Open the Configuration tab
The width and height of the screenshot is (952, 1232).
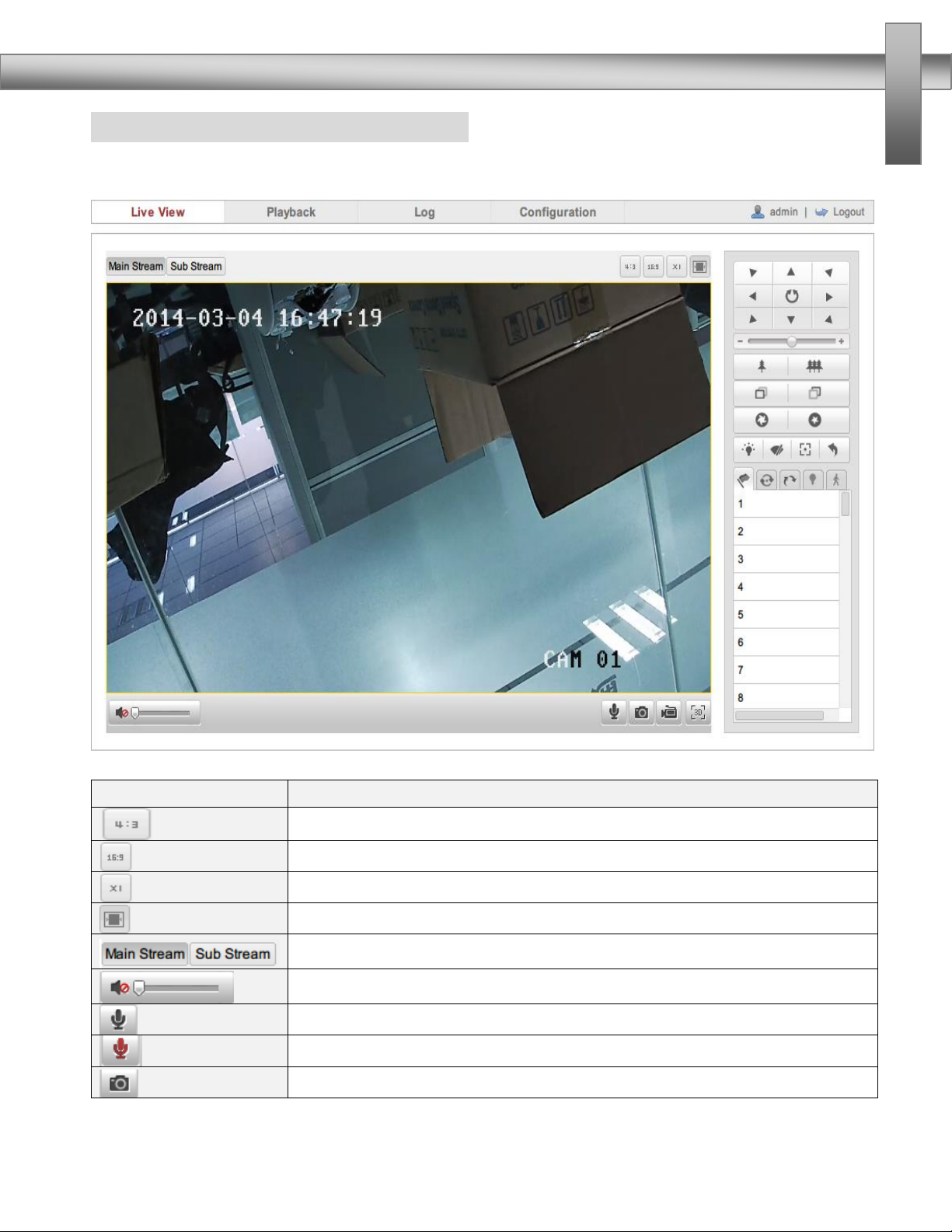(x=557, y=212)
